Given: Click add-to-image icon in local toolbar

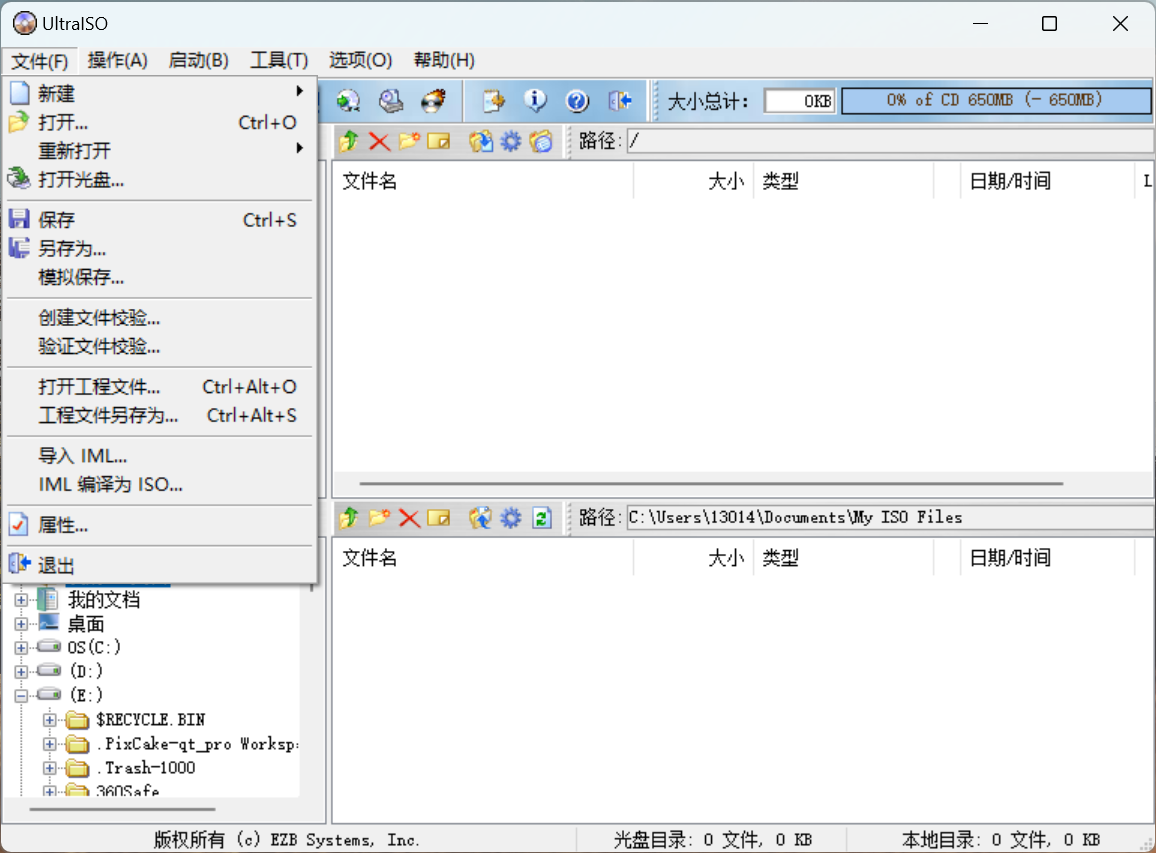Looking at the screenshot, I should (481, 518).
